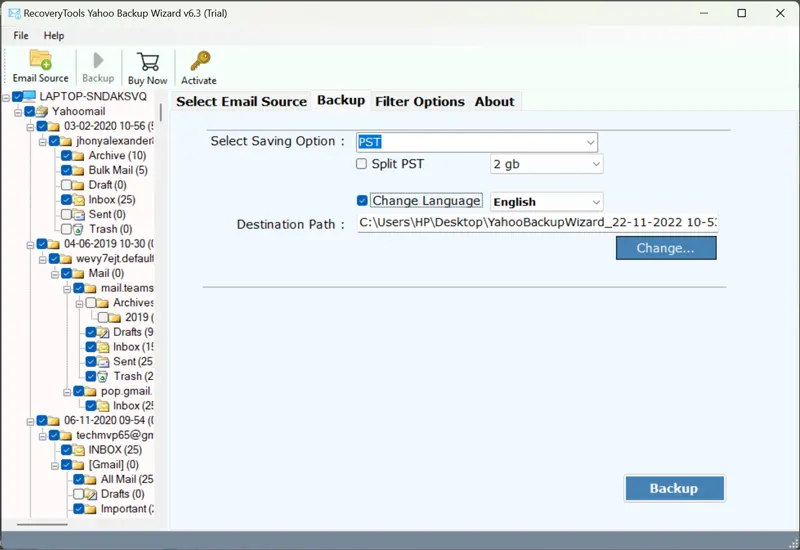Open the Buy Now cart icon
Screen dimensions: 800x550
148,61
